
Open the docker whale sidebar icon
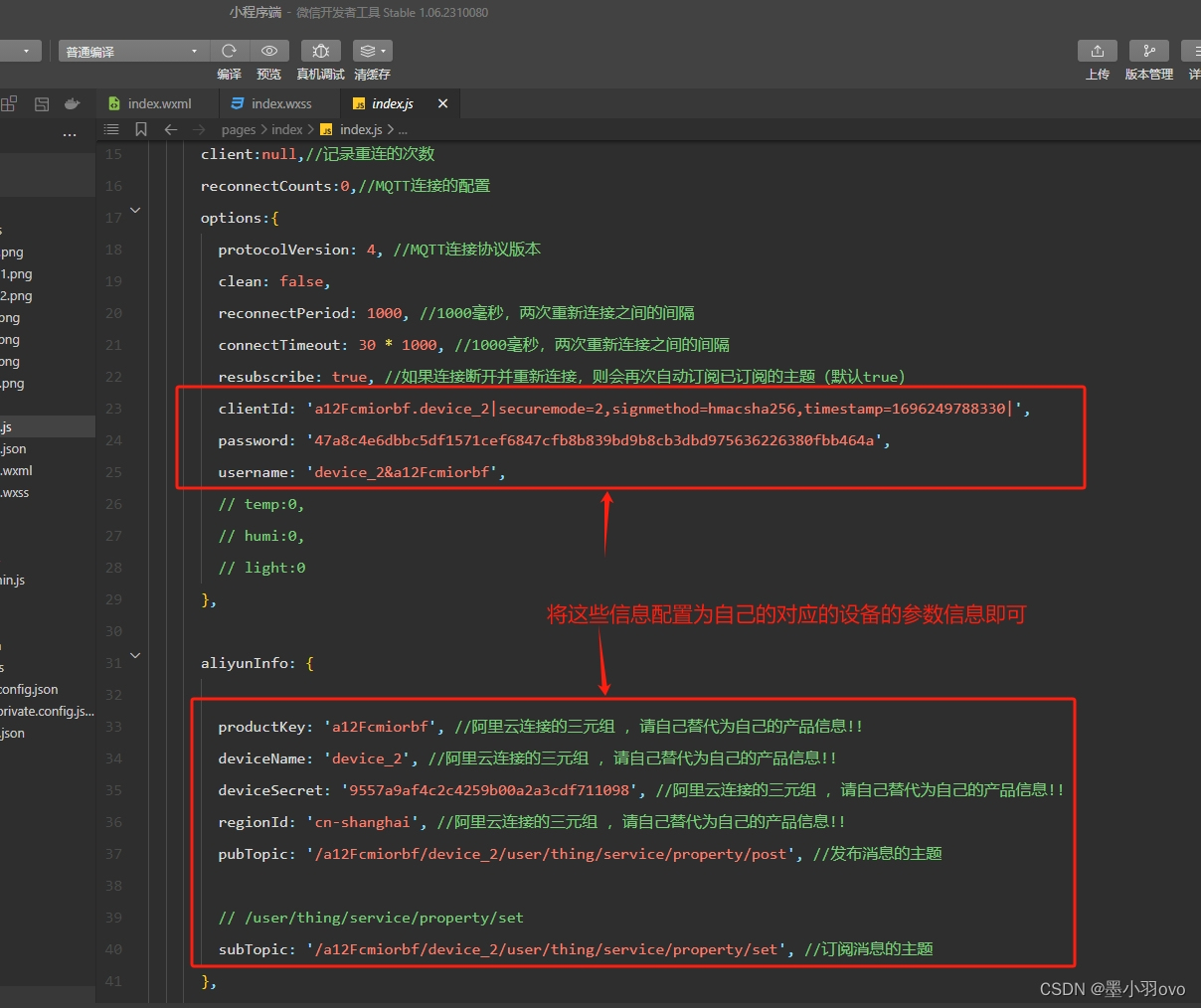72,103
